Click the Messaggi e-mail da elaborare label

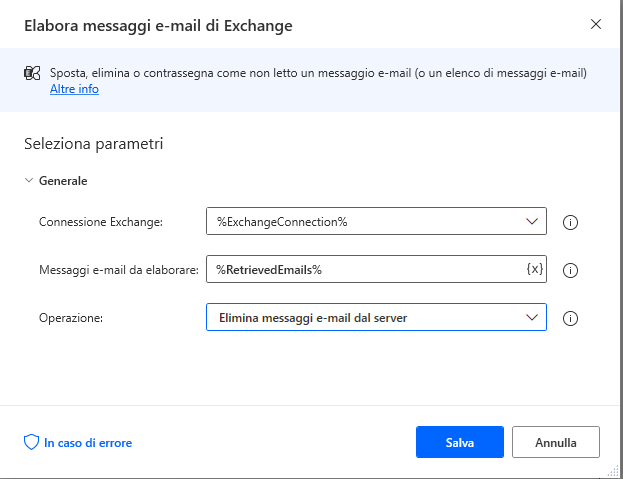click(x=119, y=270)
